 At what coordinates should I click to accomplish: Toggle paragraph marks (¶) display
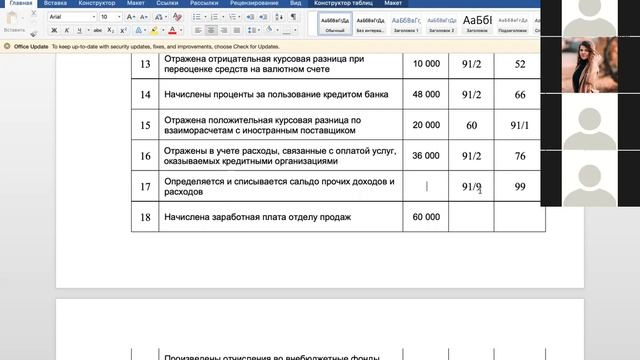[293, 17]
